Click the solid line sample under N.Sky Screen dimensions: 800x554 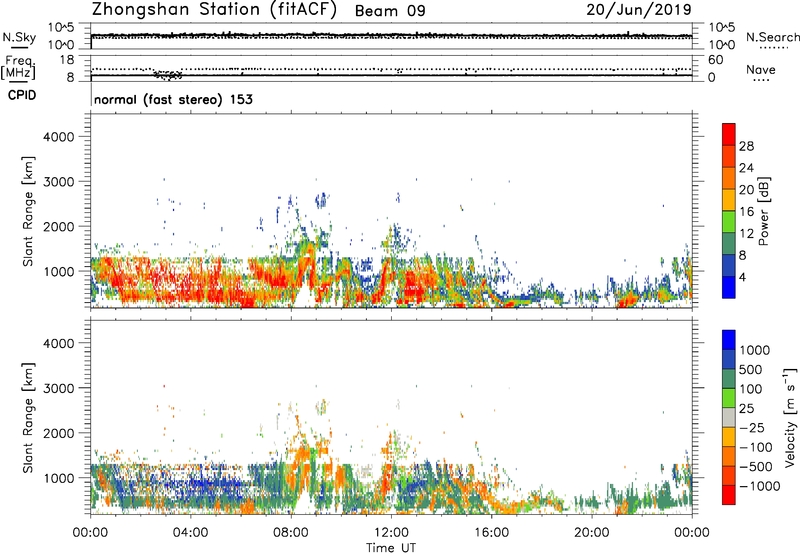point(19,47)
